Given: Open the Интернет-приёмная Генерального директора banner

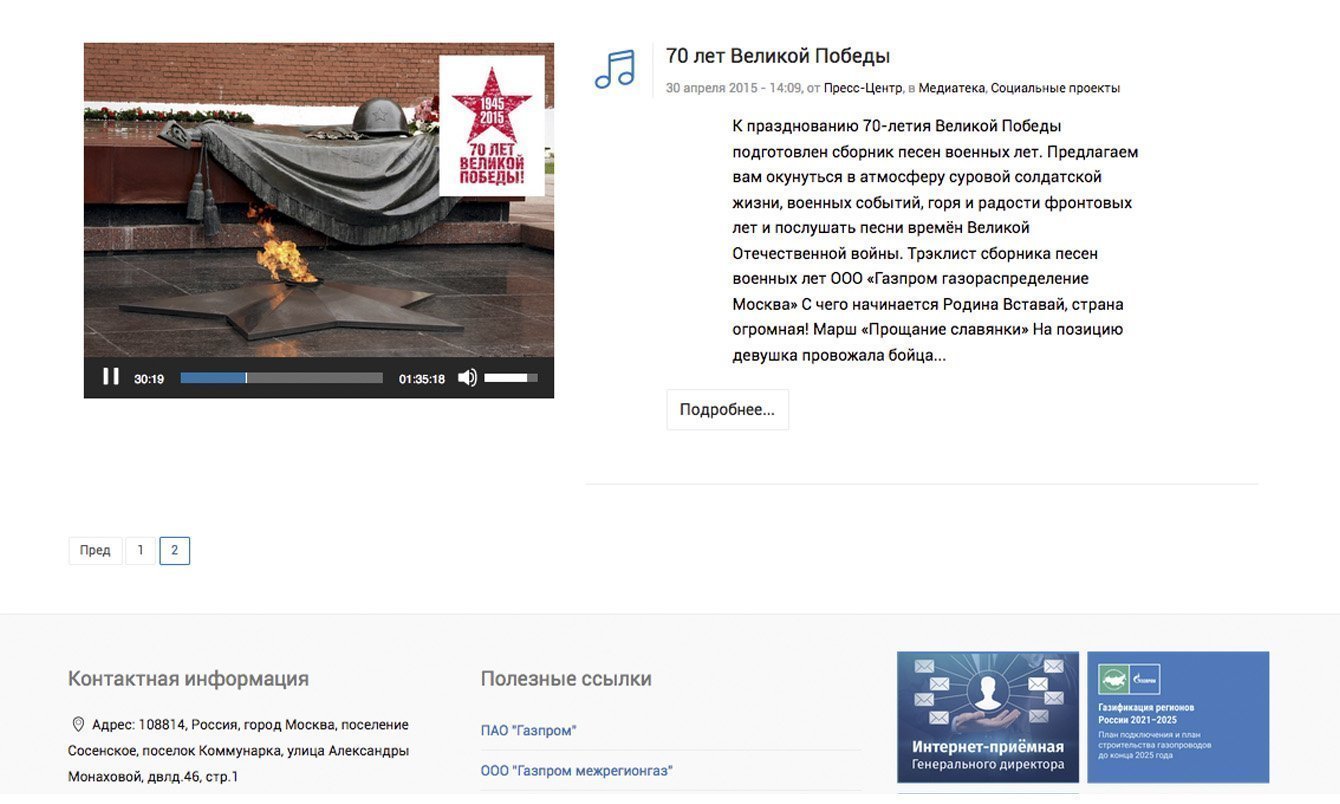Looking at the screenshot, I should pos(988,717).
